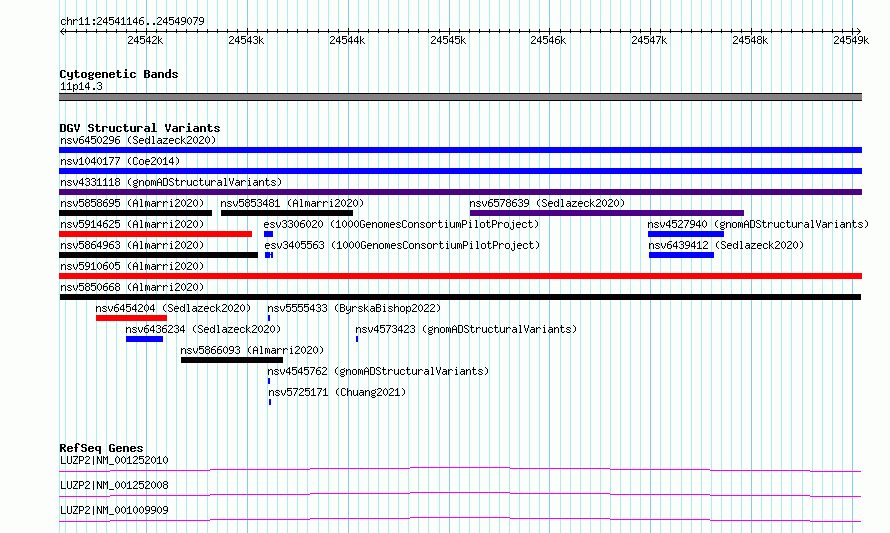Click nsv5555433 (ByrskaBishop2022) label
The image size is (890, 533).
click(354, 308)
